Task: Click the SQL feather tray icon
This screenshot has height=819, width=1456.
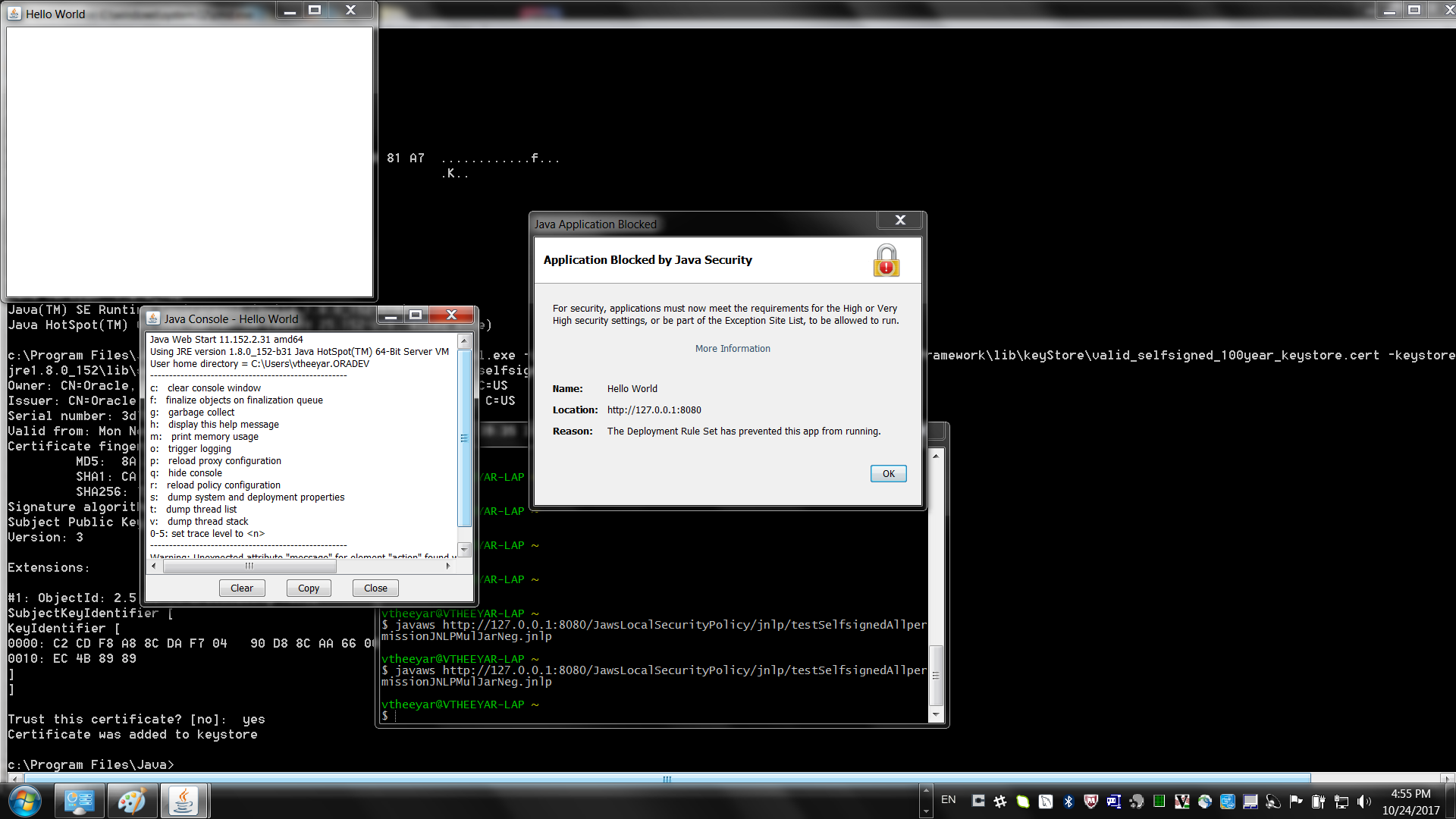Action: [1046, 802]
